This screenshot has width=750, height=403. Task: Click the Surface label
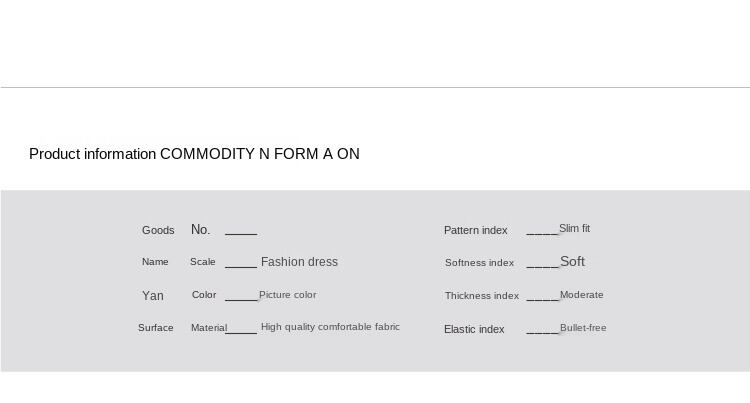click(x=156, y=328)
